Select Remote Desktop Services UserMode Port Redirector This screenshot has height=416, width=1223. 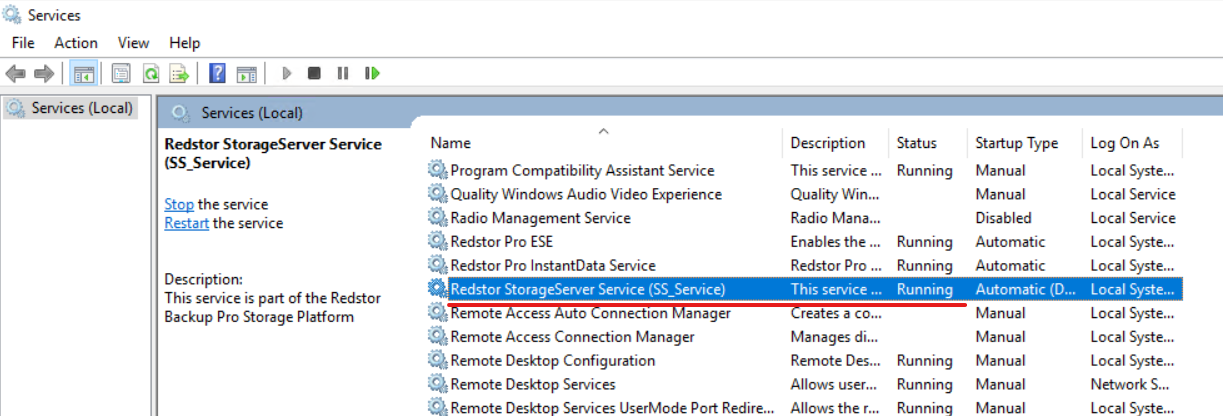[x=612, y=408]
